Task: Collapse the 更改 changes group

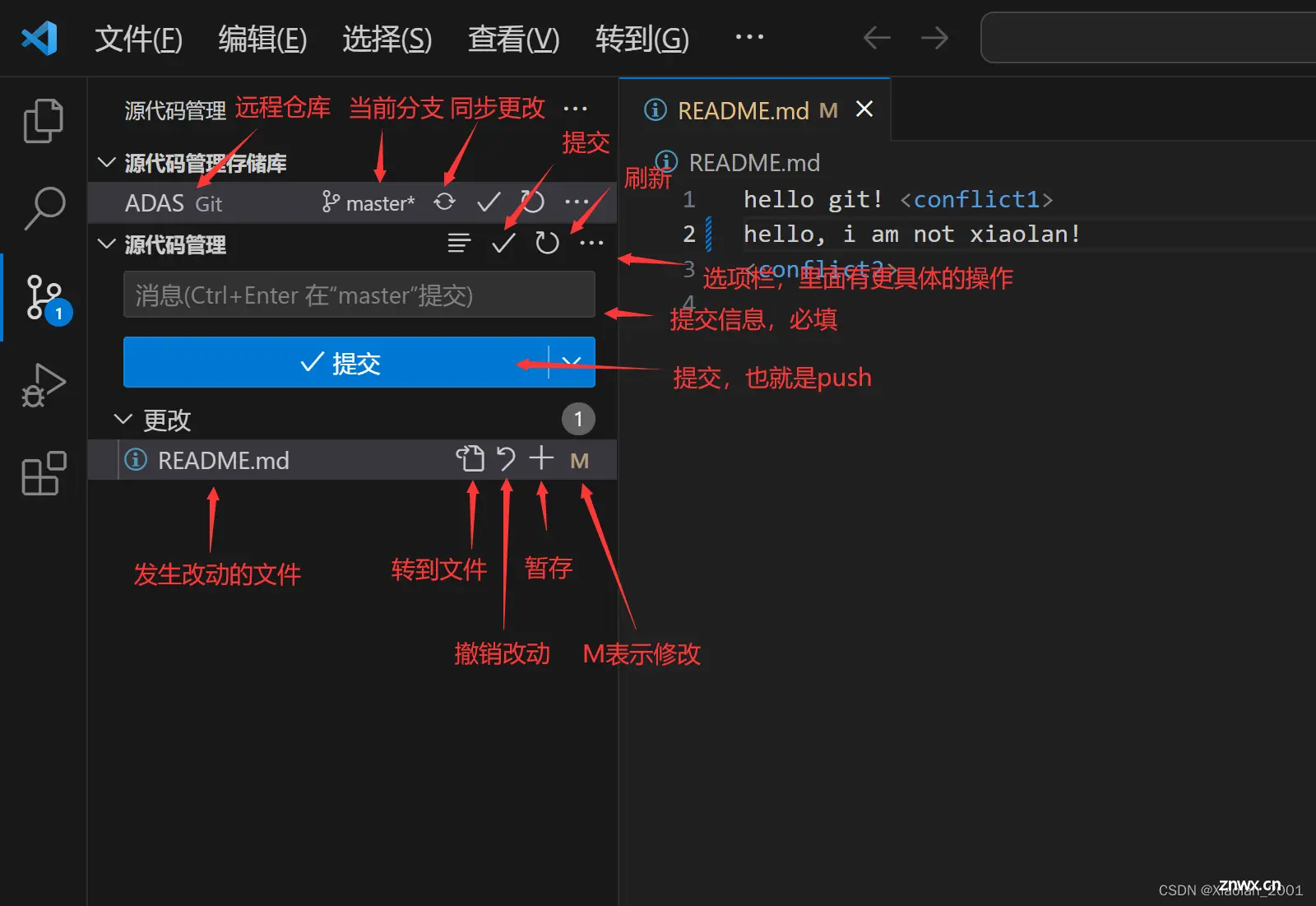Action: [123, 420]
